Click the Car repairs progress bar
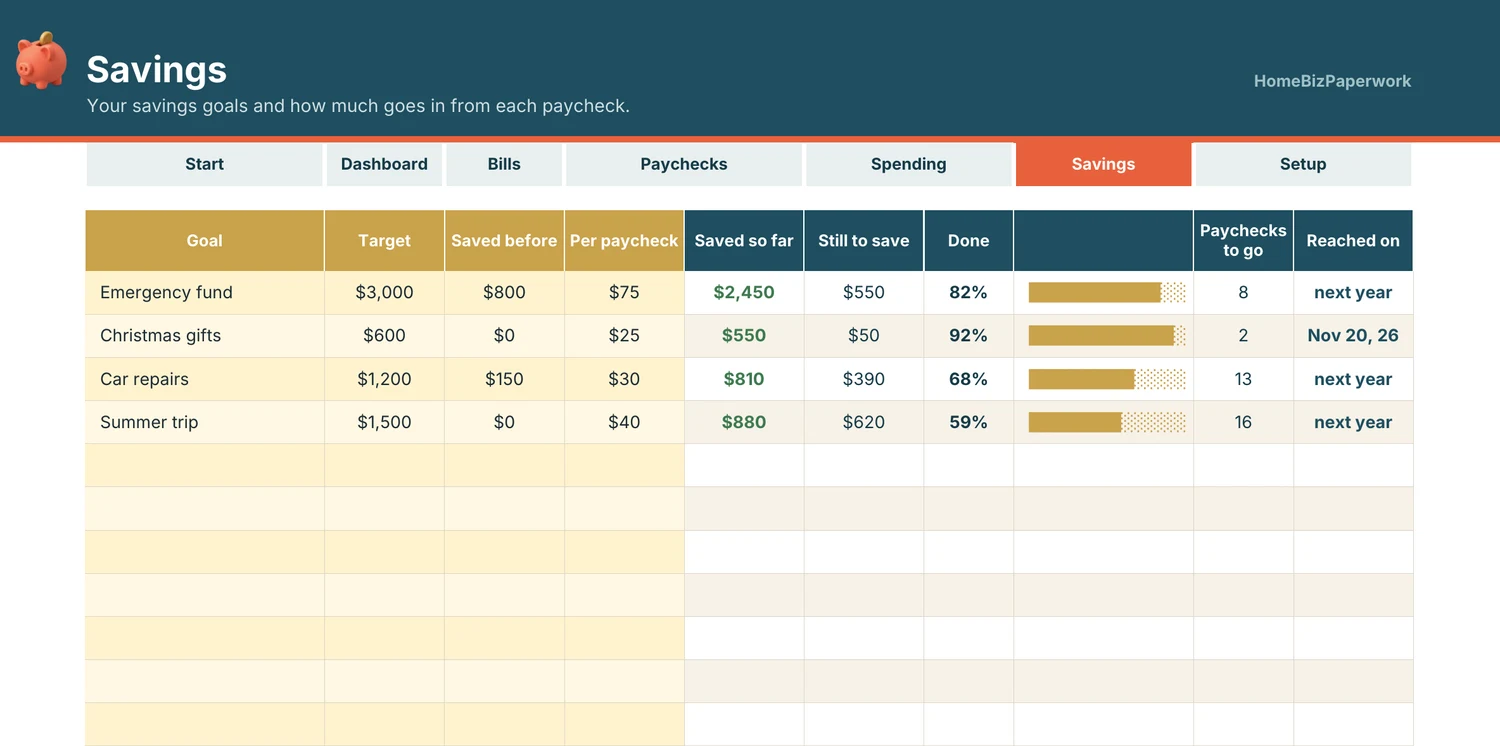 1107,379
